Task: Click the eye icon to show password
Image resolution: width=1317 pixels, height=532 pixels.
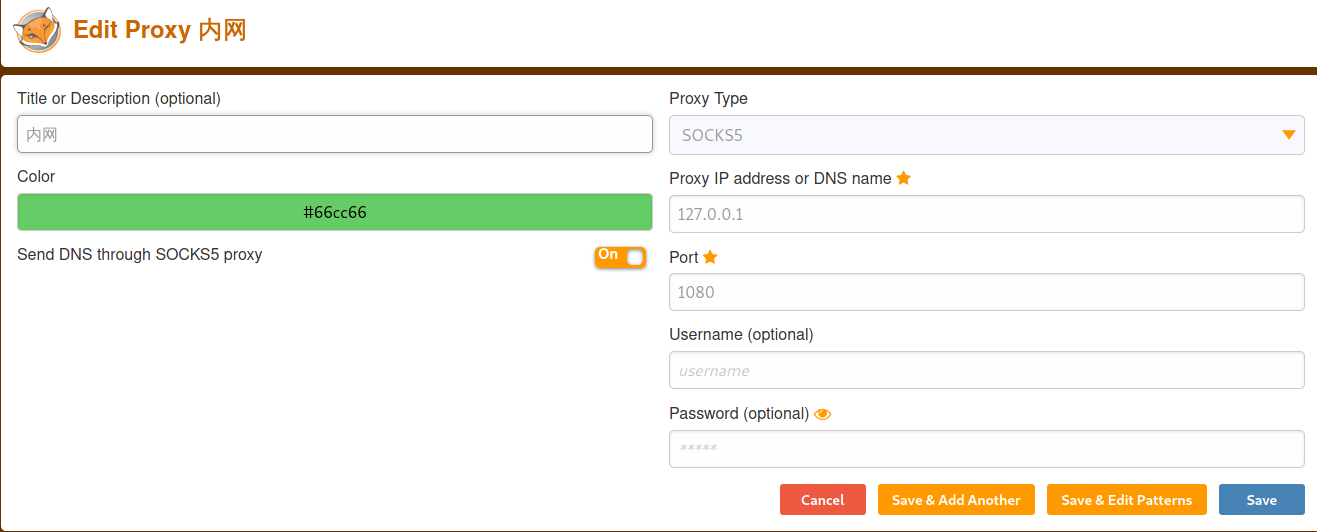Action: coord(823,414)
